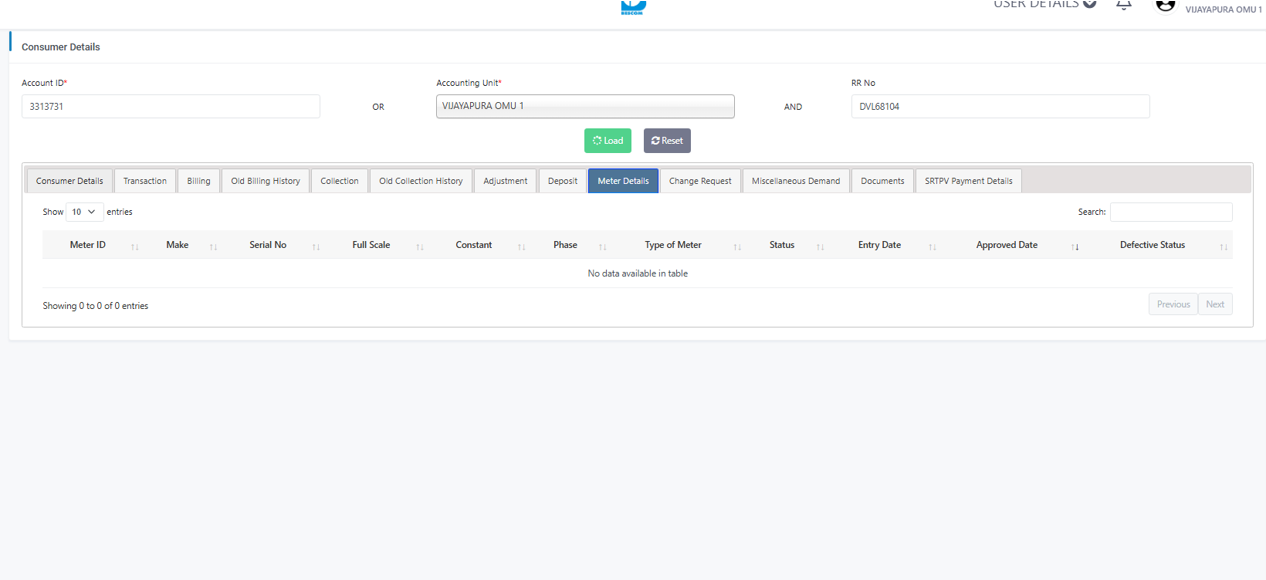Select the Meter Details tab
The height and width of the screenshot is (580, 1266).
pyautogui.click(x=623, y=181)
